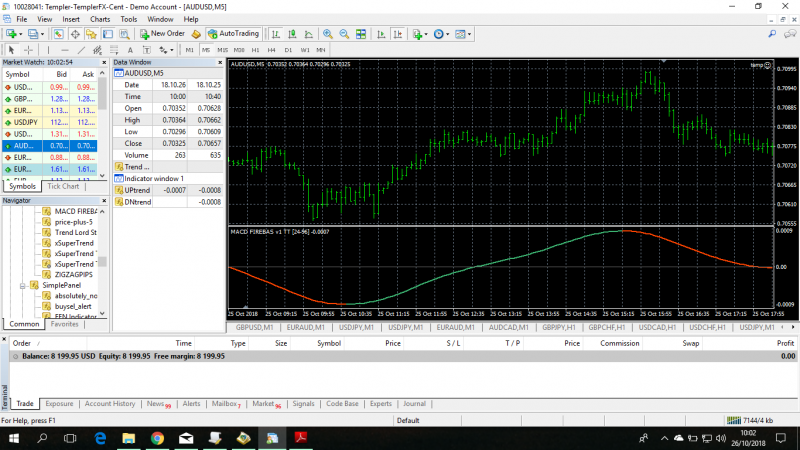Select the crosshair cursor tool

[30, 49]
